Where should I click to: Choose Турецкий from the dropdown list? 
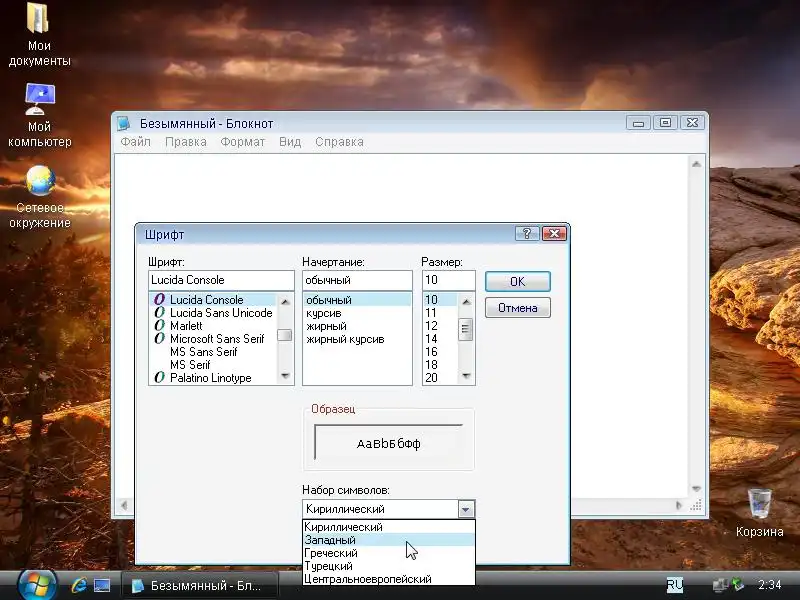coord(389,566)
